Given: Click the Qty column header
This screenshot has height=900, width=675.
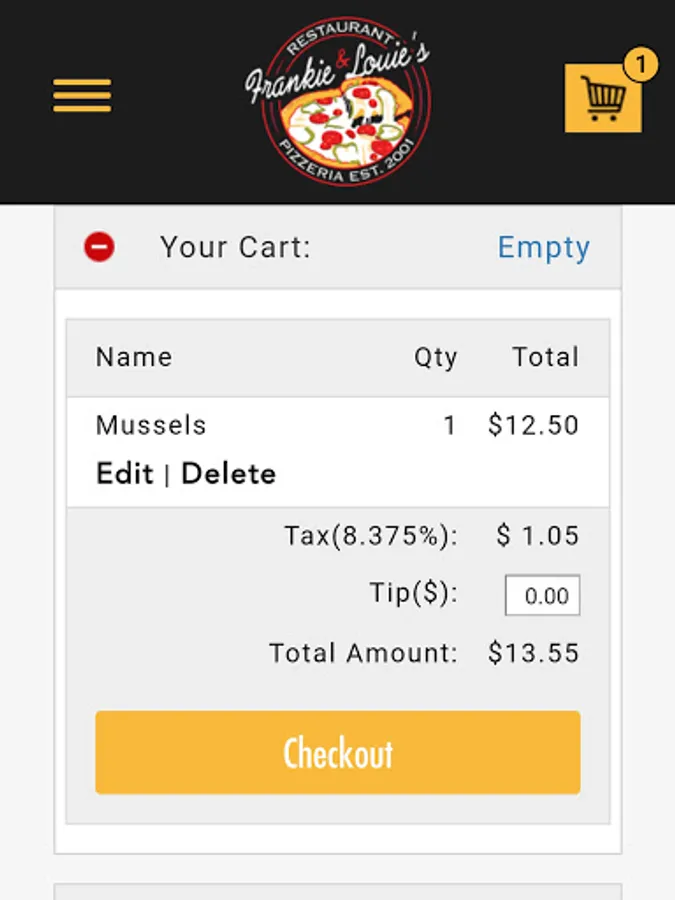Looking at the screenshot, I should (436, 358).
